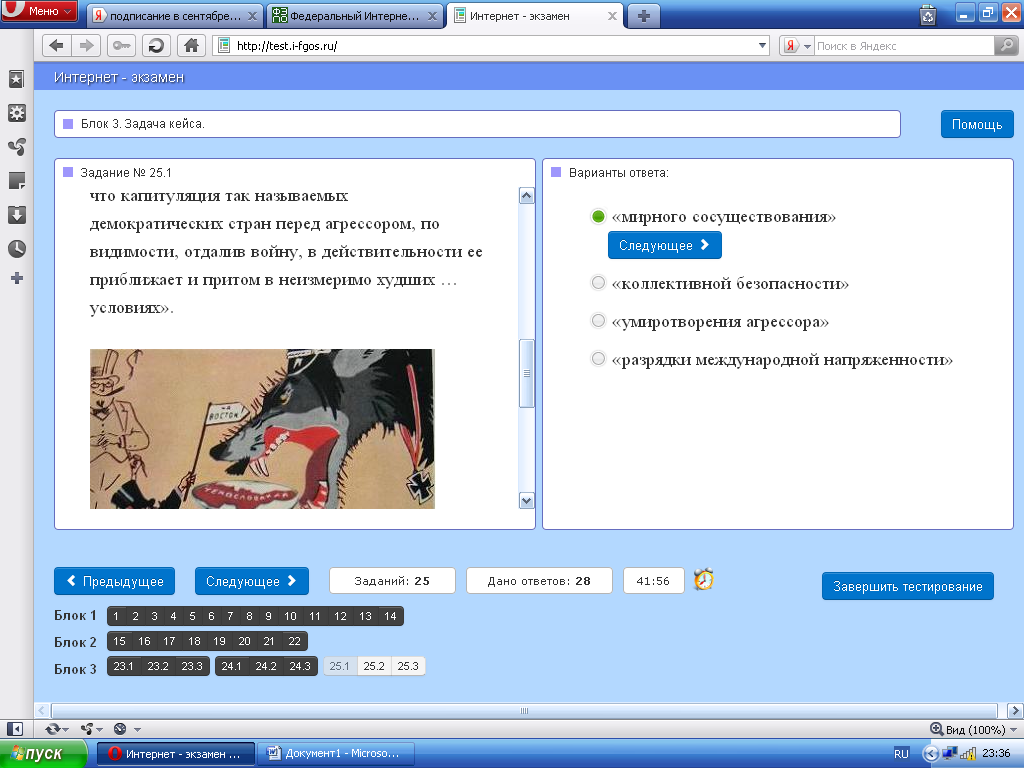Select answer «разрядки международной напряженности»
1024x768 pixels.
click(598, 359)
